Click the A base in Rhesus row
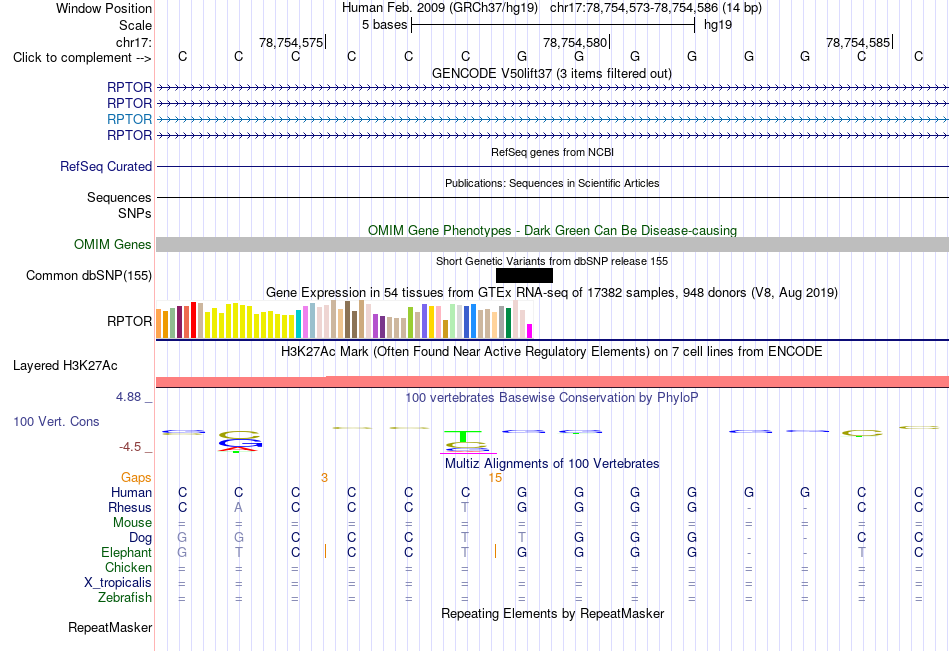This screenshot has height=651, width=950. (239, 507)
